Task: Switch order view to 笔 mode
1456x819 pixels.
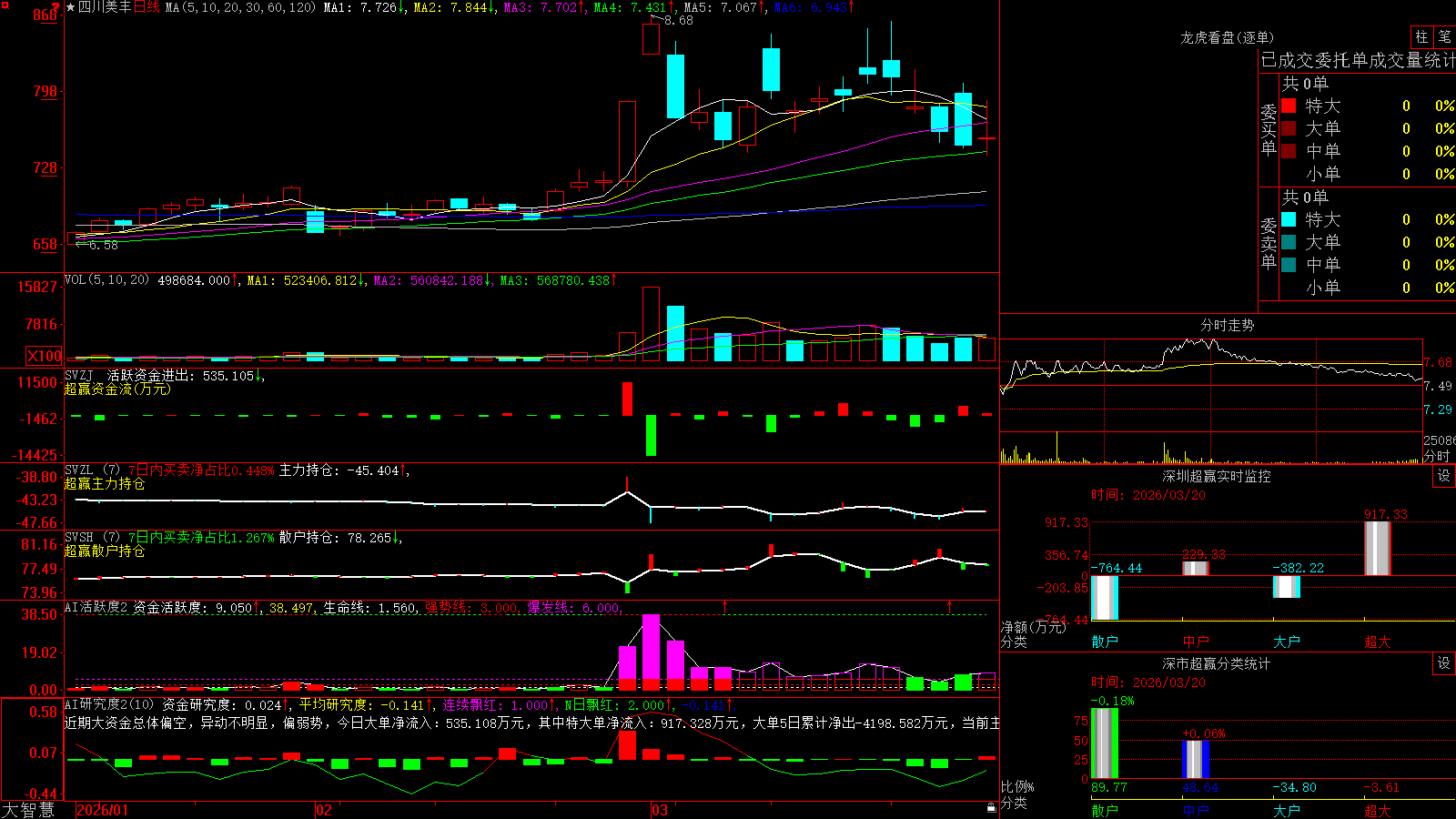Action: [1444, 36]
